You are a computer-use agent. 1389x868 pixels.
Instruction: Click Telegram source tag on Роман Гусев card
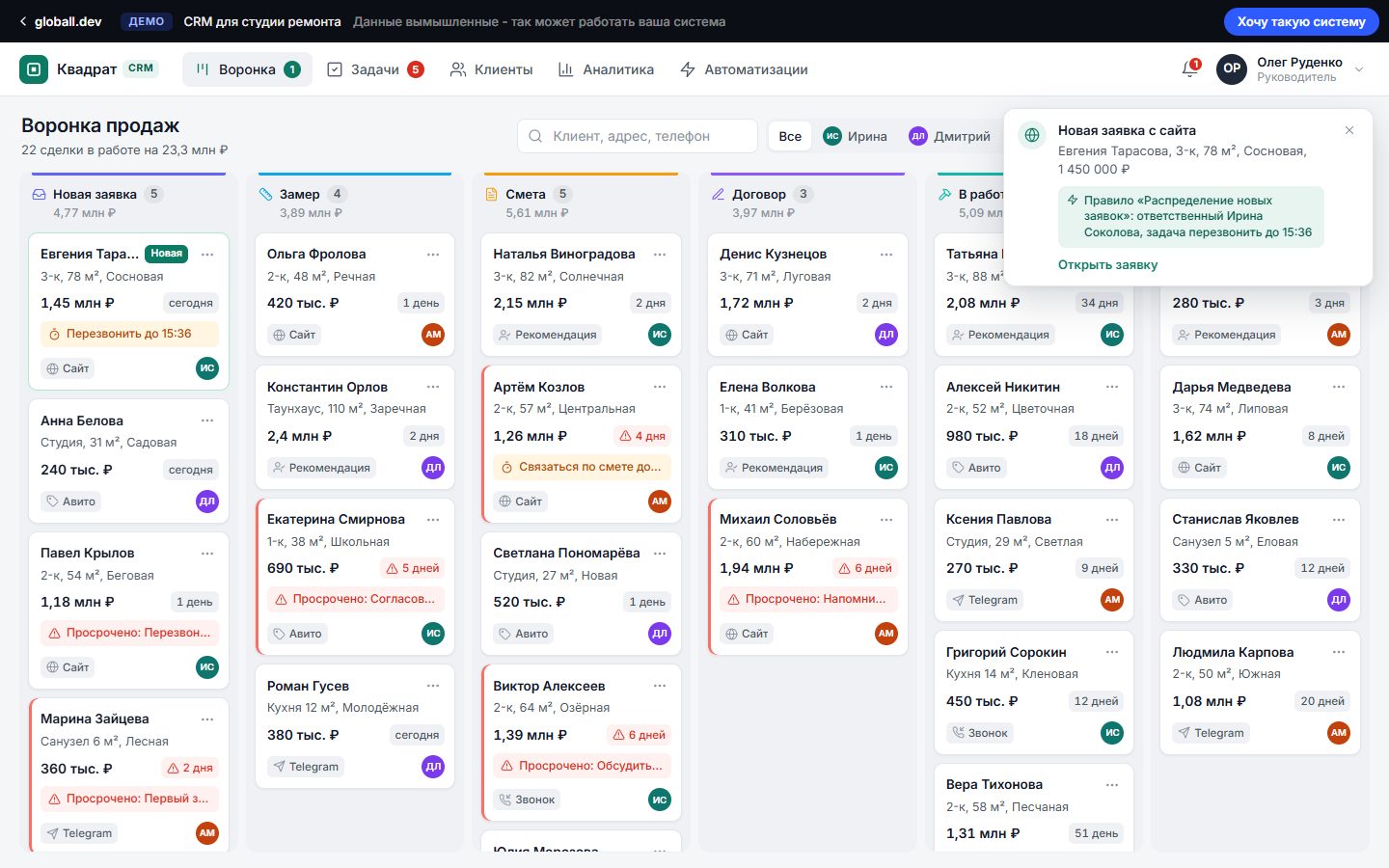pyautogui.click(x=306, y=767)
